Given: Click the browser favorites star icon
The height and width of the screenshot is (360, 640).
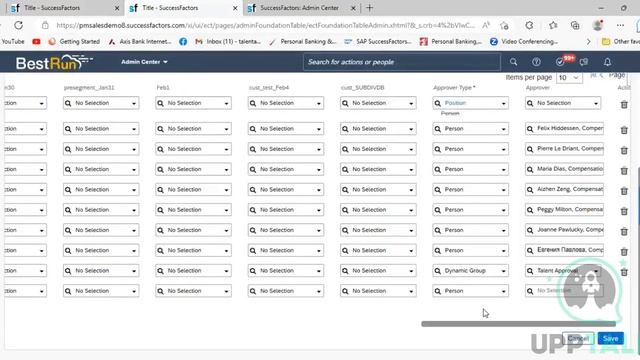Looking at the screenshot, I should (x=553, y=25).
